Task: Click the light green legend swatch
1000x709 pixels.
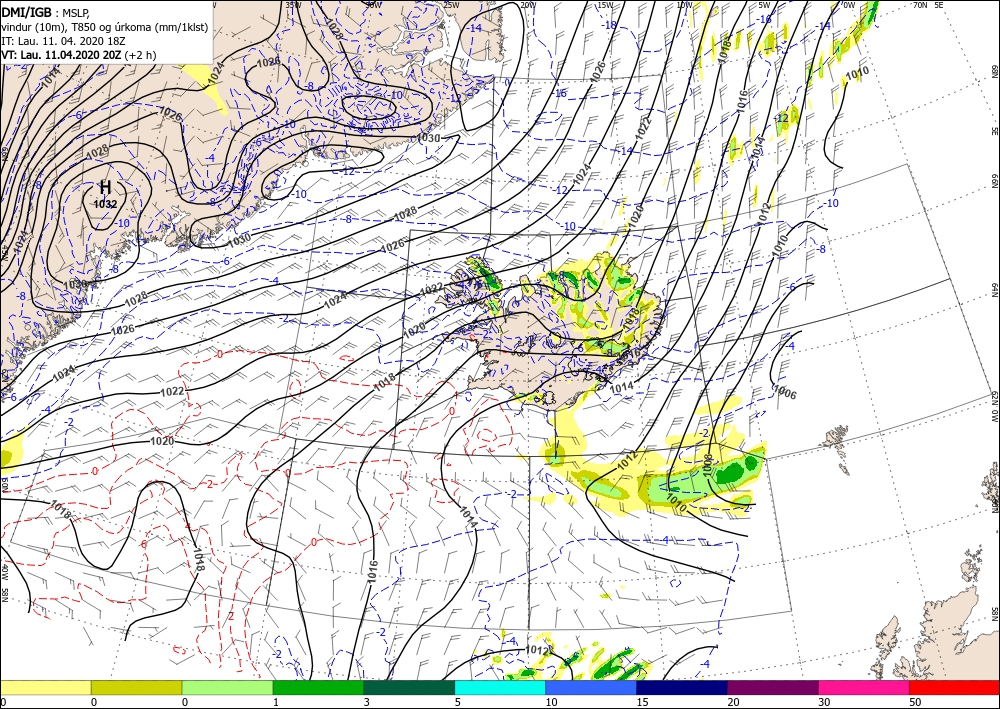Action: tap(227, 687)
